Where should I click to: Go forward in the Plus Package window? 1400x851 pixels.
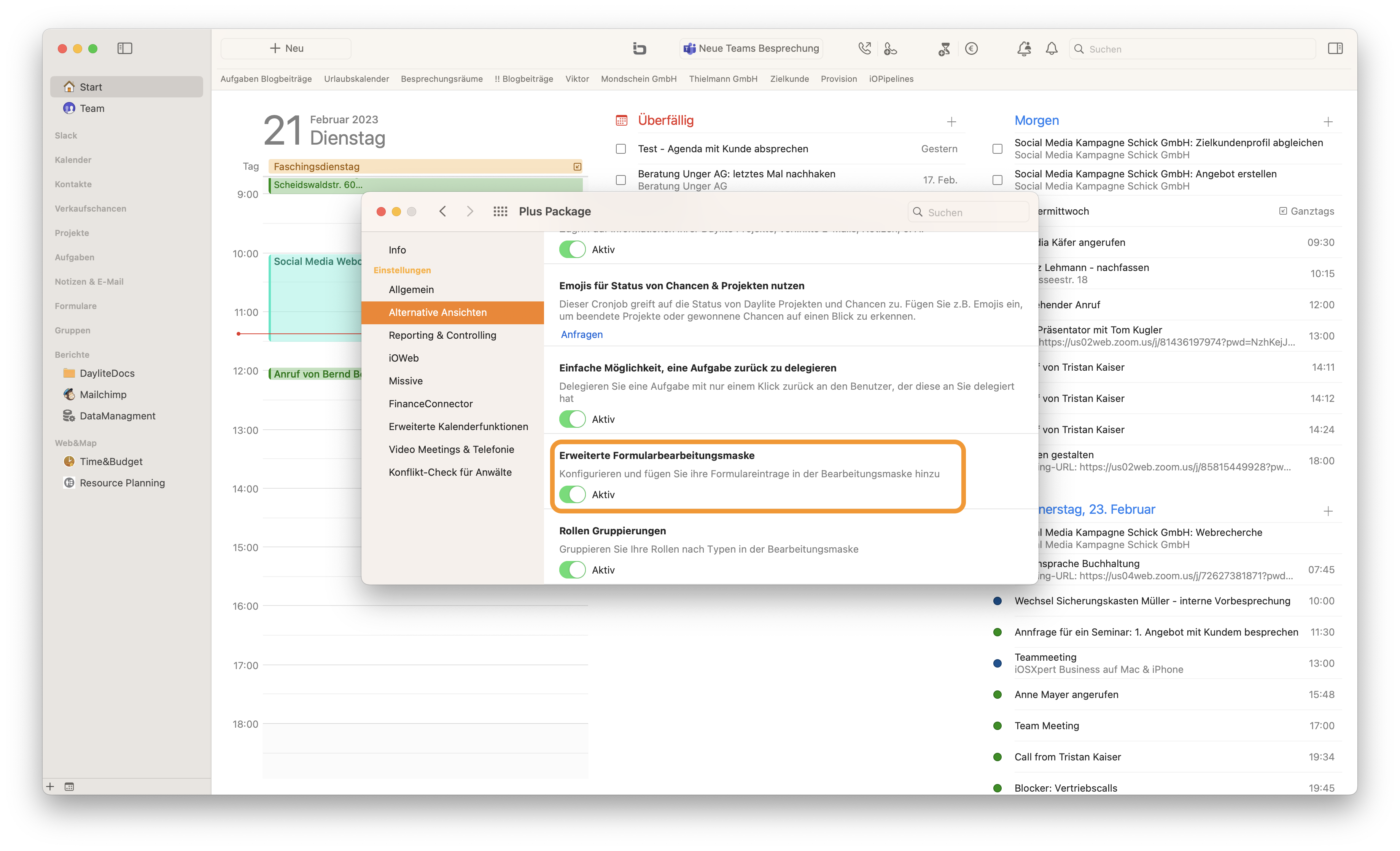(x=470, y=211)
